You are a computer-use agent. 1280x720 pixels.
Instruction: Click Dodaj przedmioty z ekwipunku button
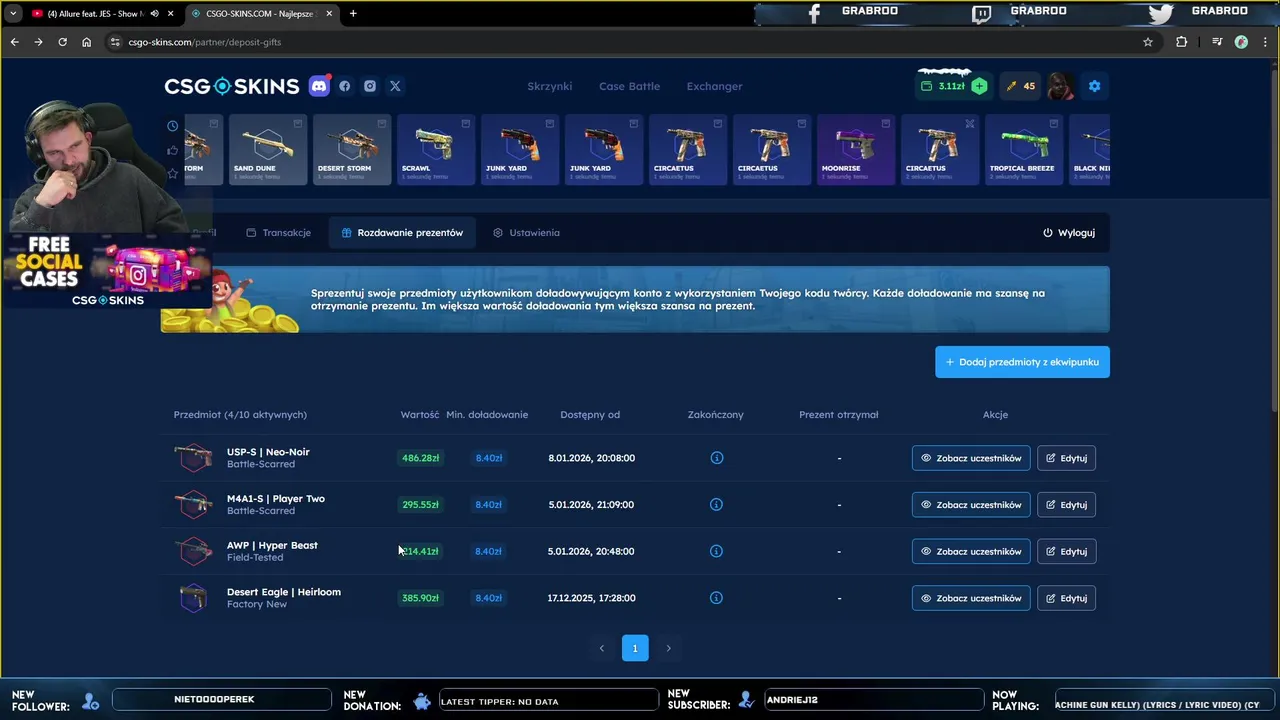(1022, 362)
